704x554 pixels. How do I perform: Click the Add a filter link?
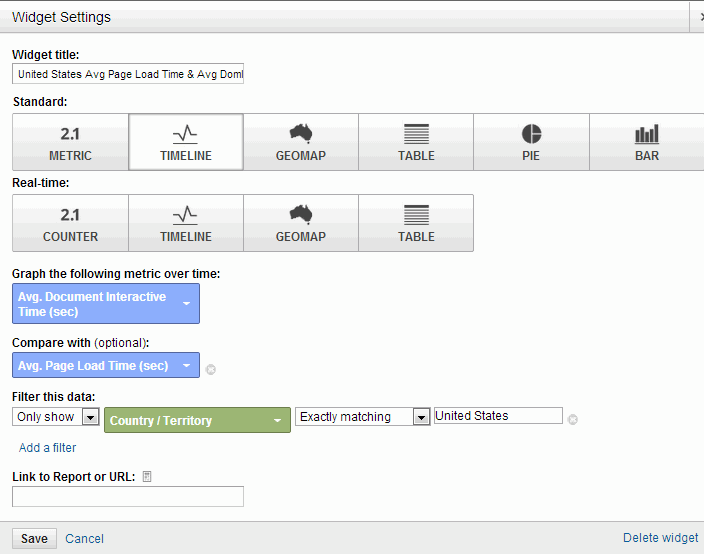48,448
